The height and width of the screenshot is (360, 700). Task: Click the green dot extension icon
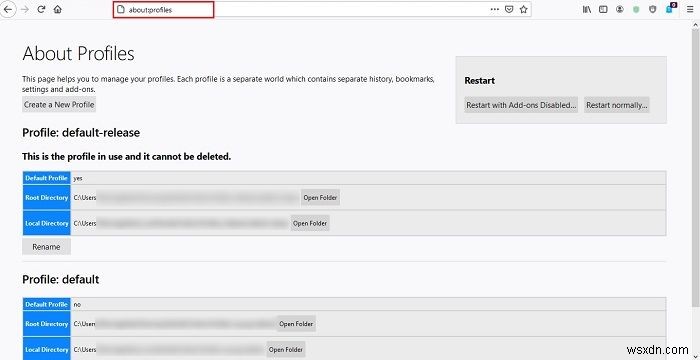pos(636,9)
